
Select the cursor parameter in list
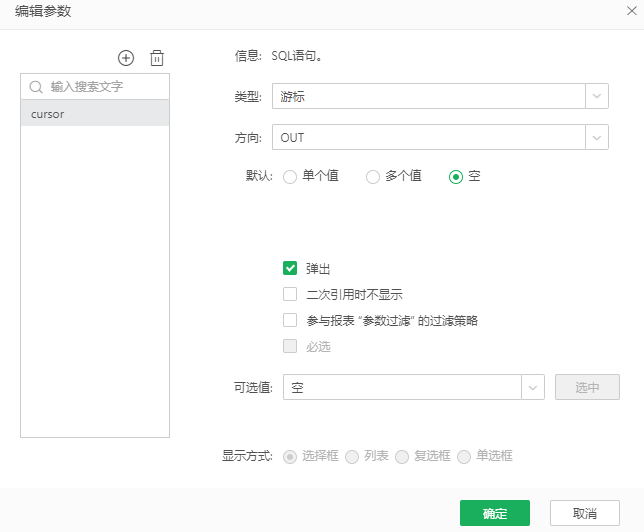click(x=95, y=114)
